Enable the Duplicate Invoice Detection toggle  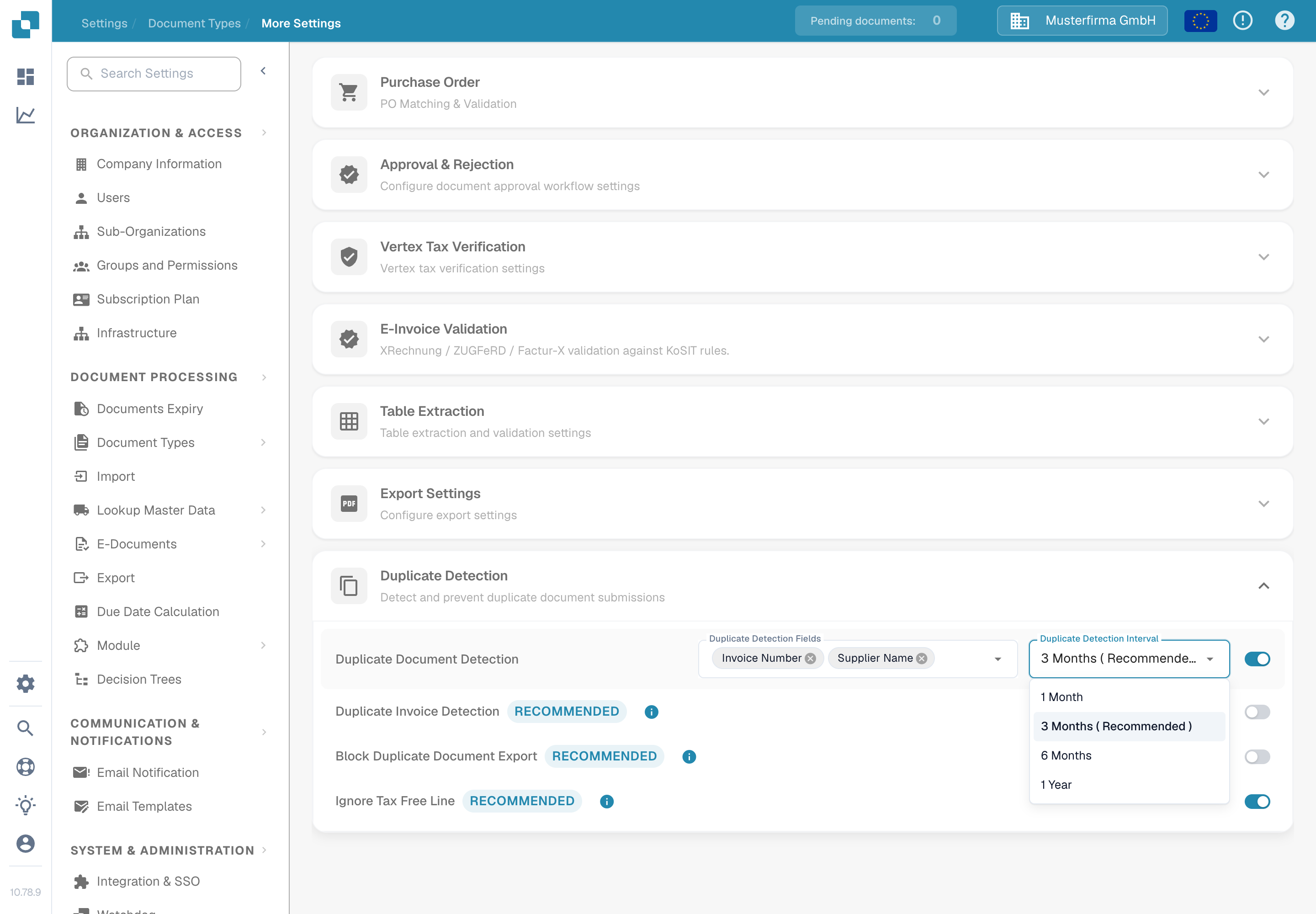coord(1257,712)
